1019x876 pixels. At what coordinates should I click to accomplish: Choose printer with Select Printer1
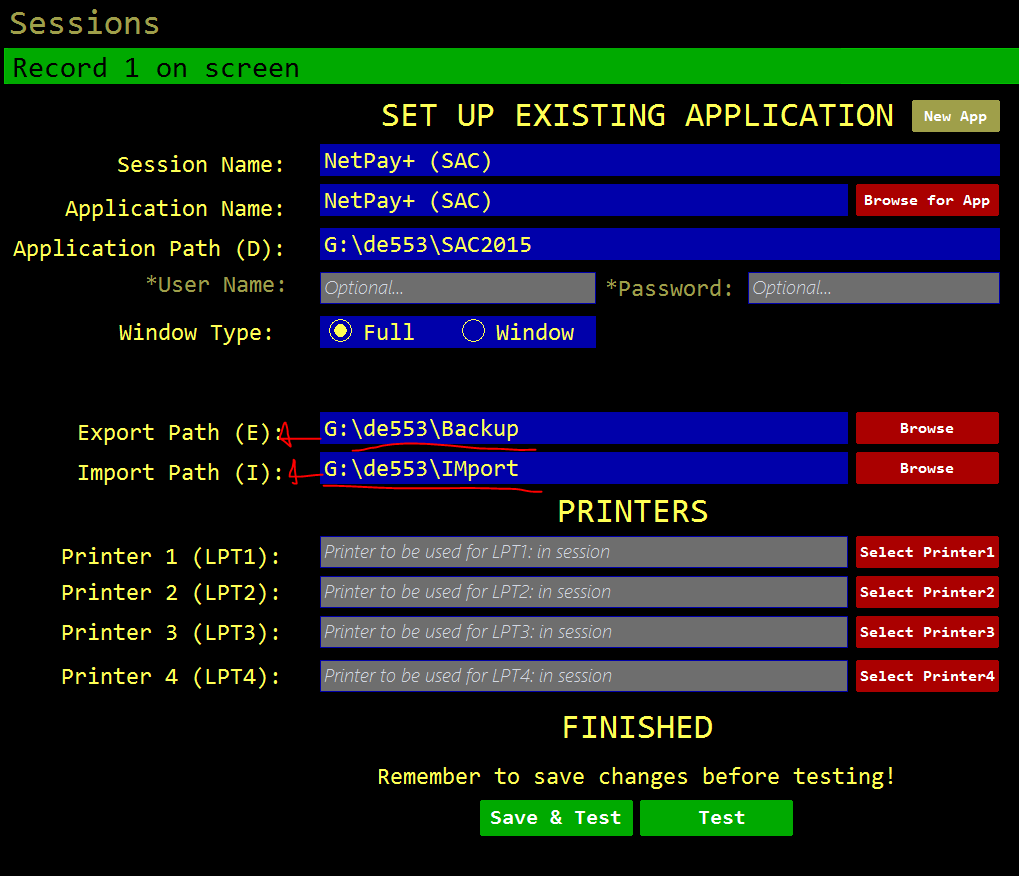point(927,552)
